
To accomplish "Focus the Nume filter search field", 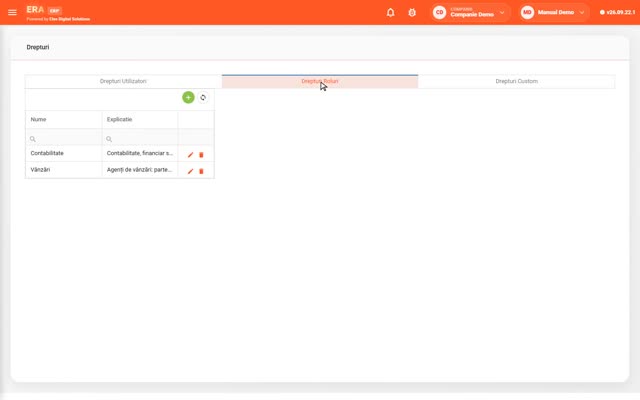I will (x=64, y=139).
